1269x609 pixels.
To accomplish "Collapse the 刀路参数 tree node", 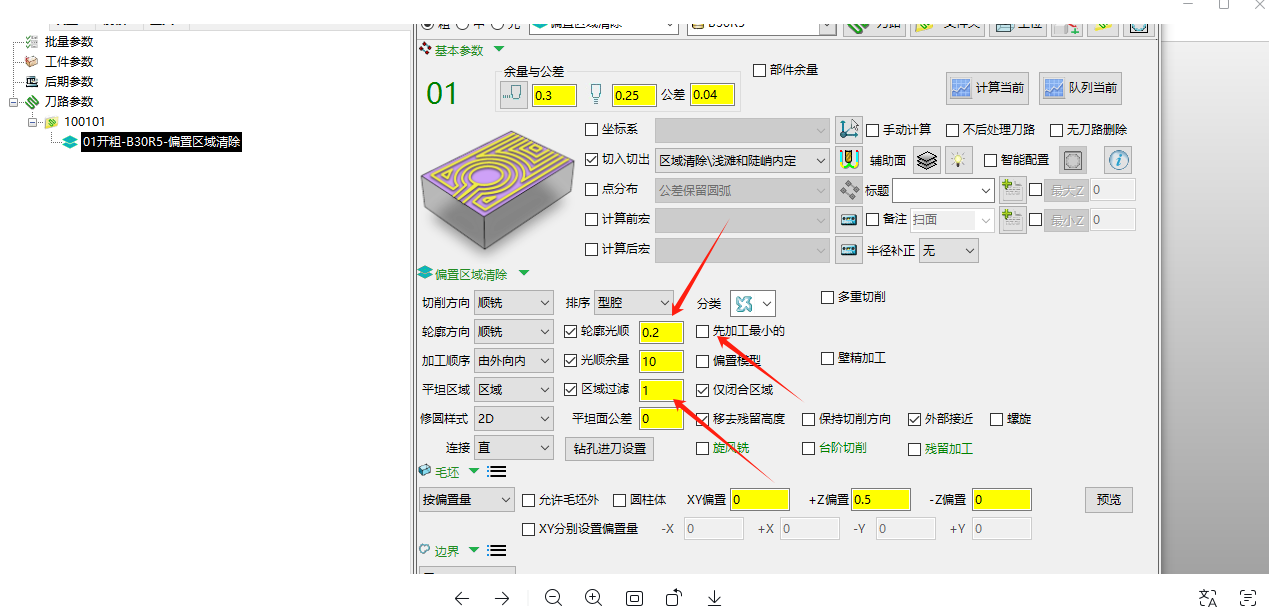I will tap(13, 102).
